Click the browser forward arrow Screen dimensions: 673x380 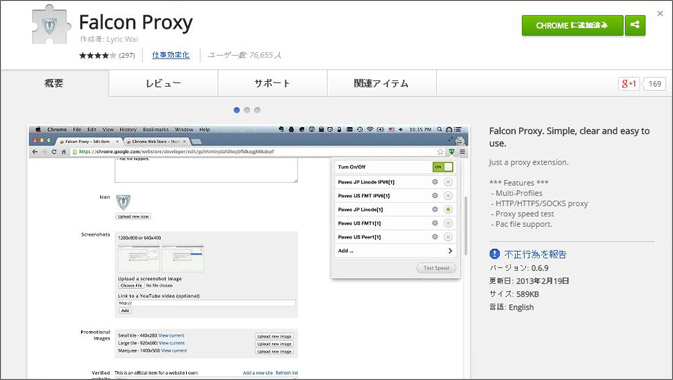tap(44, 152)
